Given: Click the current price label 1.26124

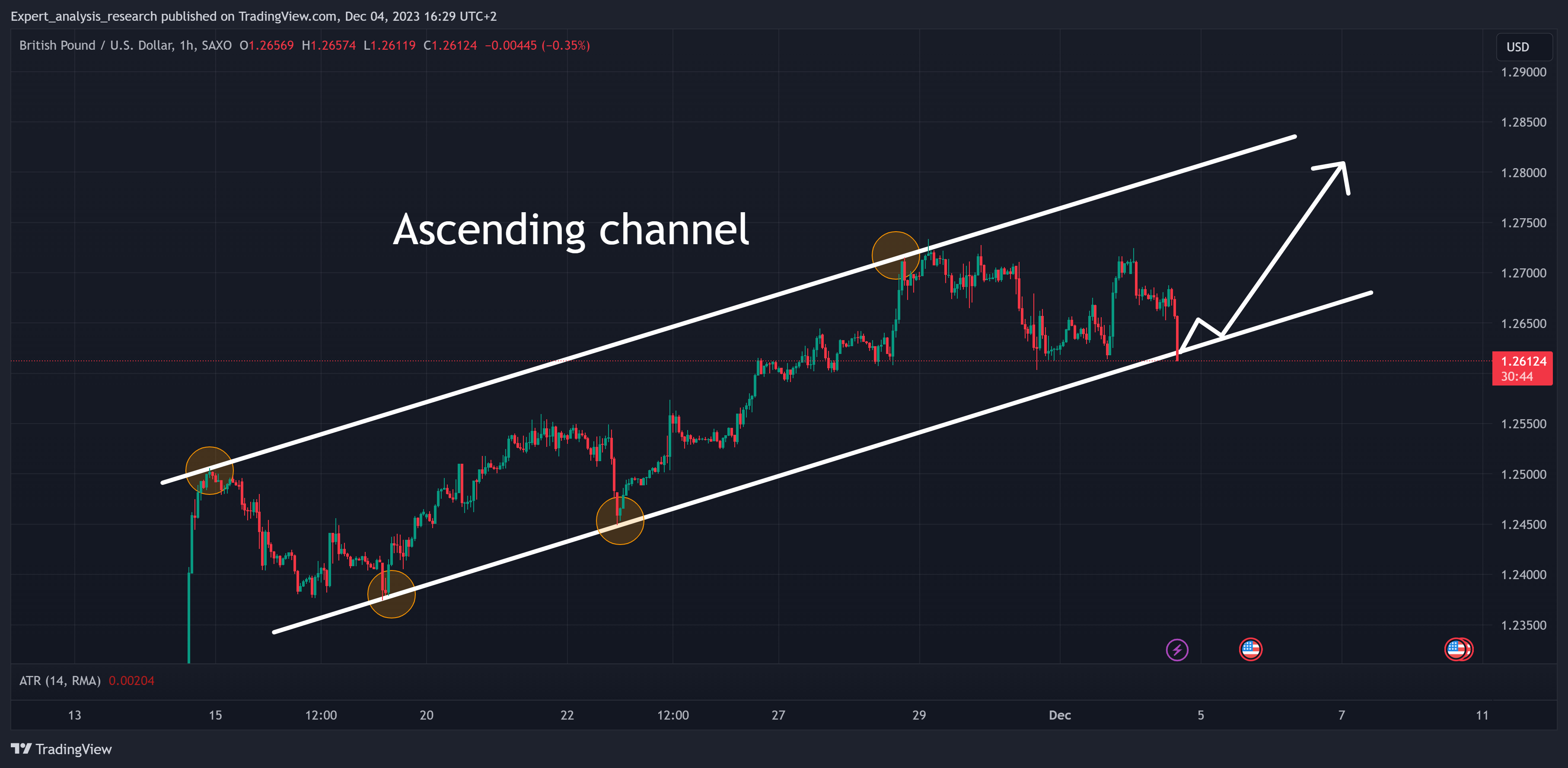Looking at the screenshot, I should 1523,361.
